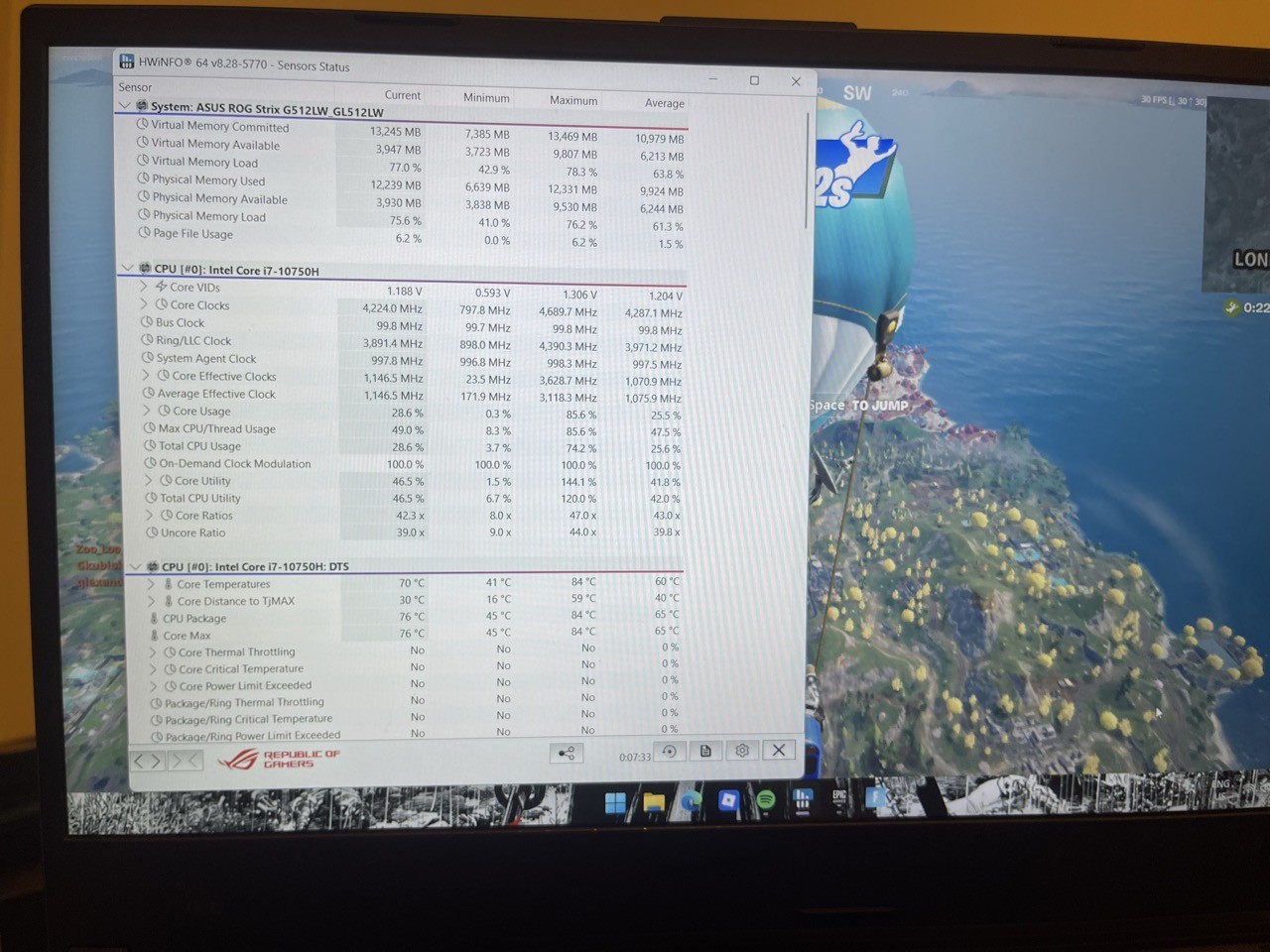Click the HWiNFO vertical scrollbar
The image size is (1270, 952).
pyautogui.click(x=808, y=169)
